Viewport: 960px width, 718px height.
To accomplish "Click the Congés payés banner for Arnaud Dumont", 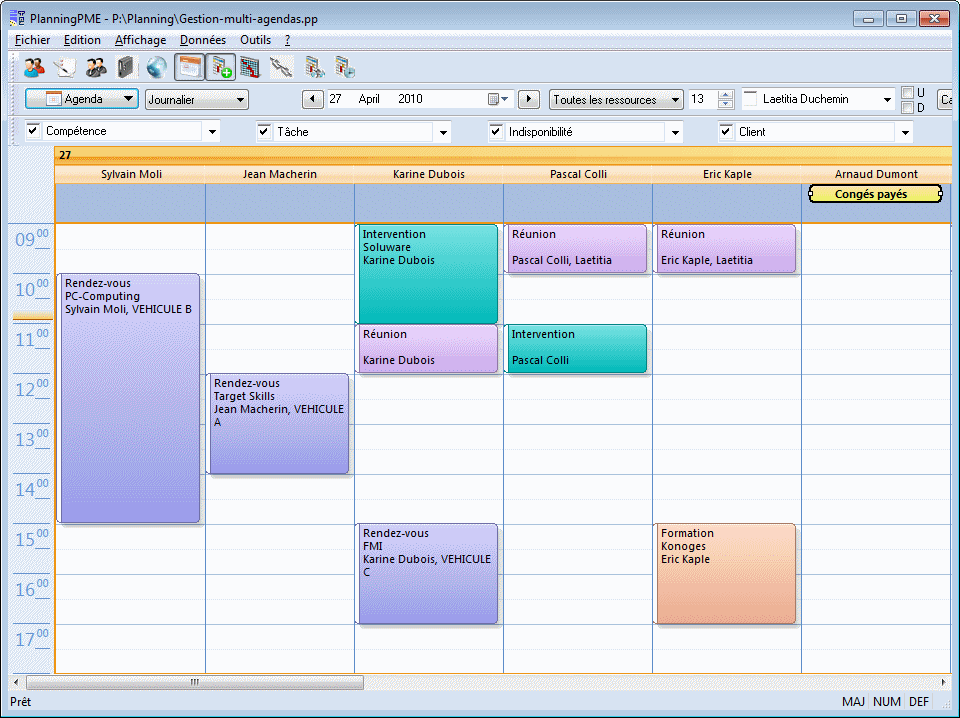I will coord(874,193).
